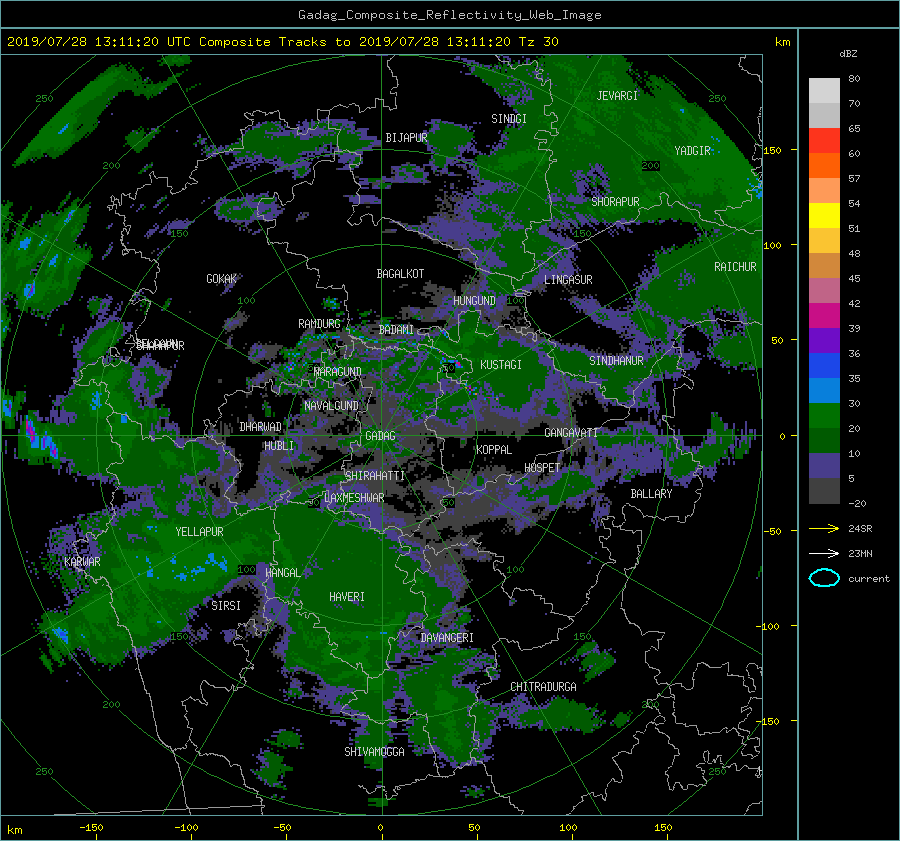Screen dimensions: 900x841
Task: Select the yellow 51 dBZ color swatch
Action: pyautogui.click(x=824, y=215)
